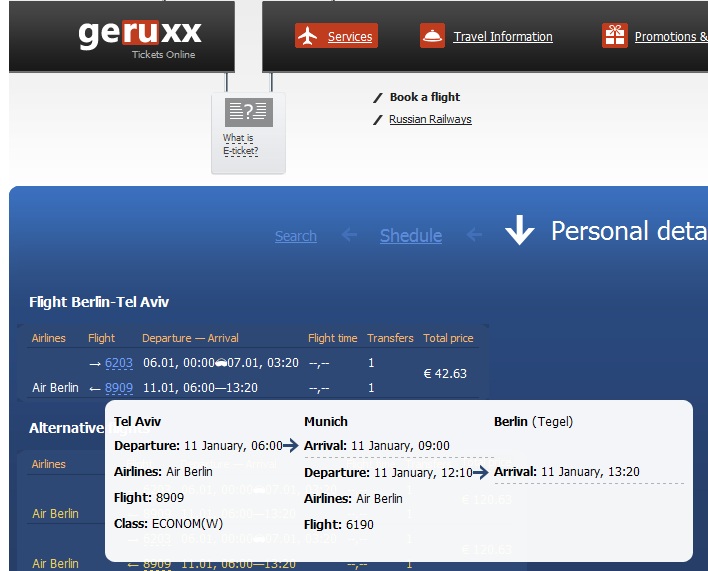Click the service bell Travel Information icon
This screenshot has height=571, width=708.
pos(432,36)
